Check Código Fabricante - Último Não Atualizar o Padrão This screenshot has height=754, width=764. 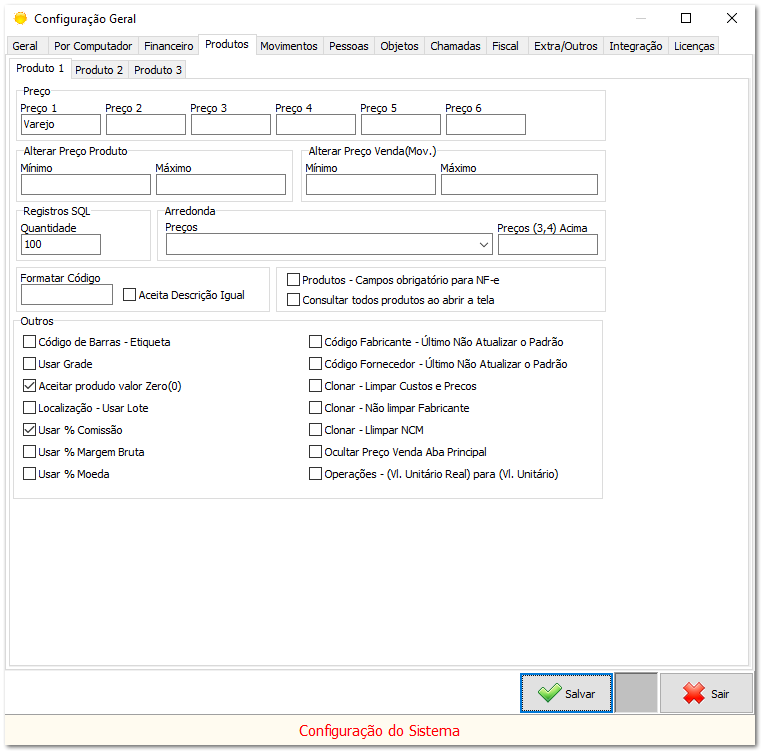coord(315,342)
